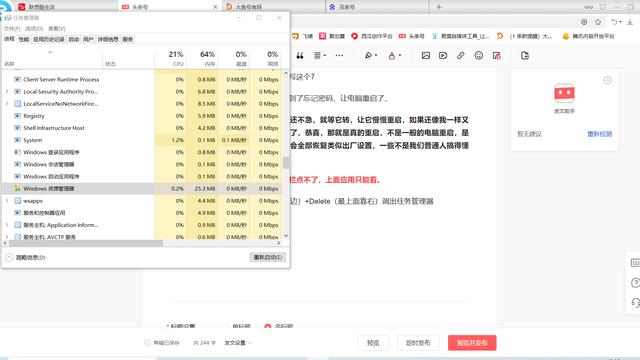Switch to the 大鱼号 browser tab
640x360 pixels.
274,7
